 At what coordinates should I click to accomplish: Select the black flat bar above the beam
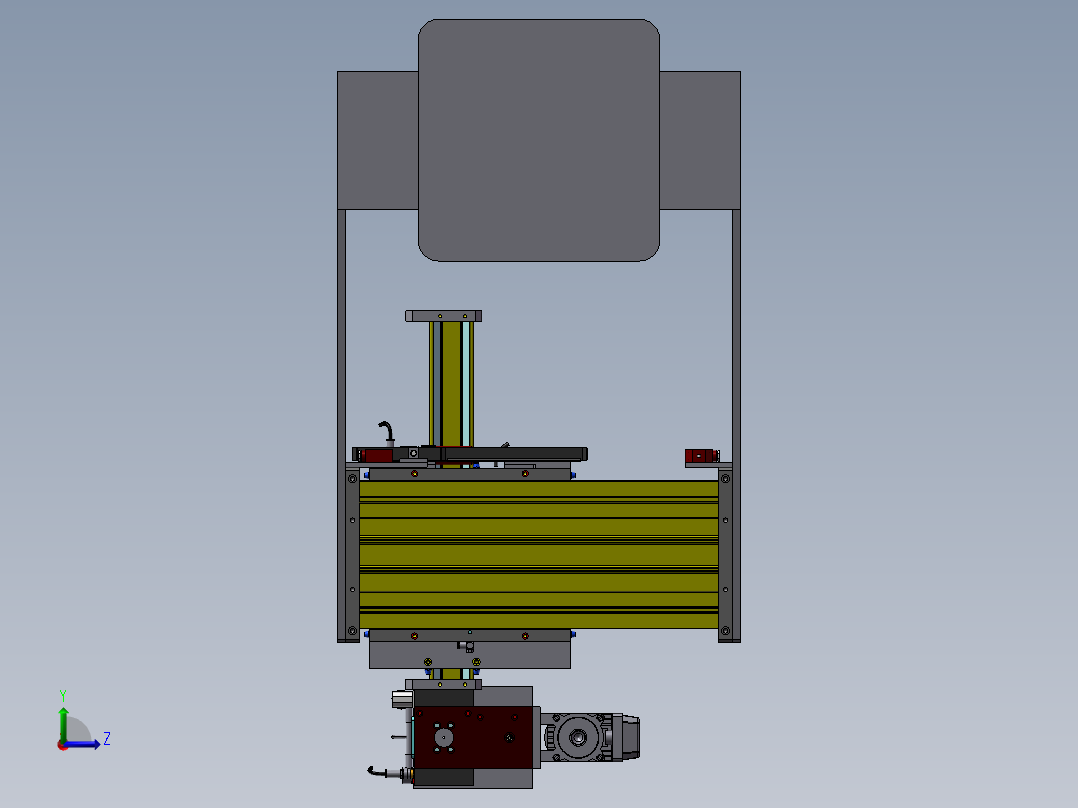[x=515, y=453]
